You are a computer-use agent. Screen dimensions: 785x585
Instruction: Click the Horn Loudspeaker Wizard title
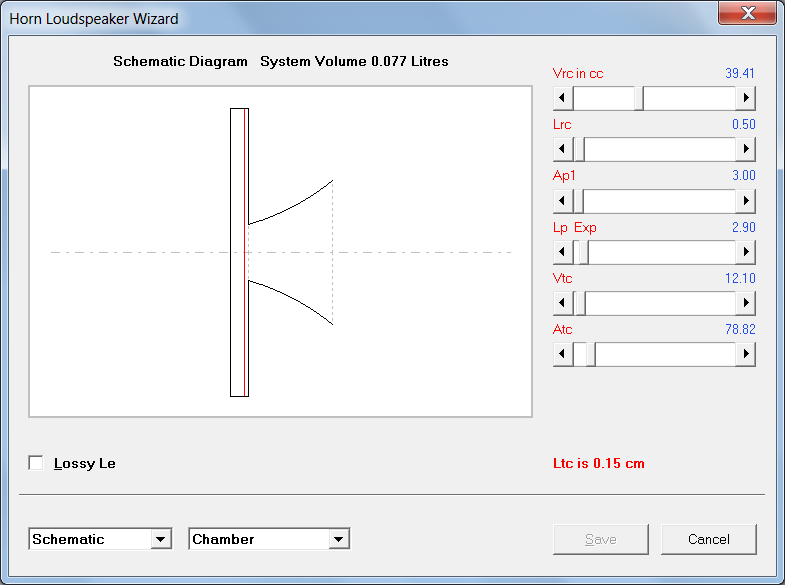pos(94,19)
